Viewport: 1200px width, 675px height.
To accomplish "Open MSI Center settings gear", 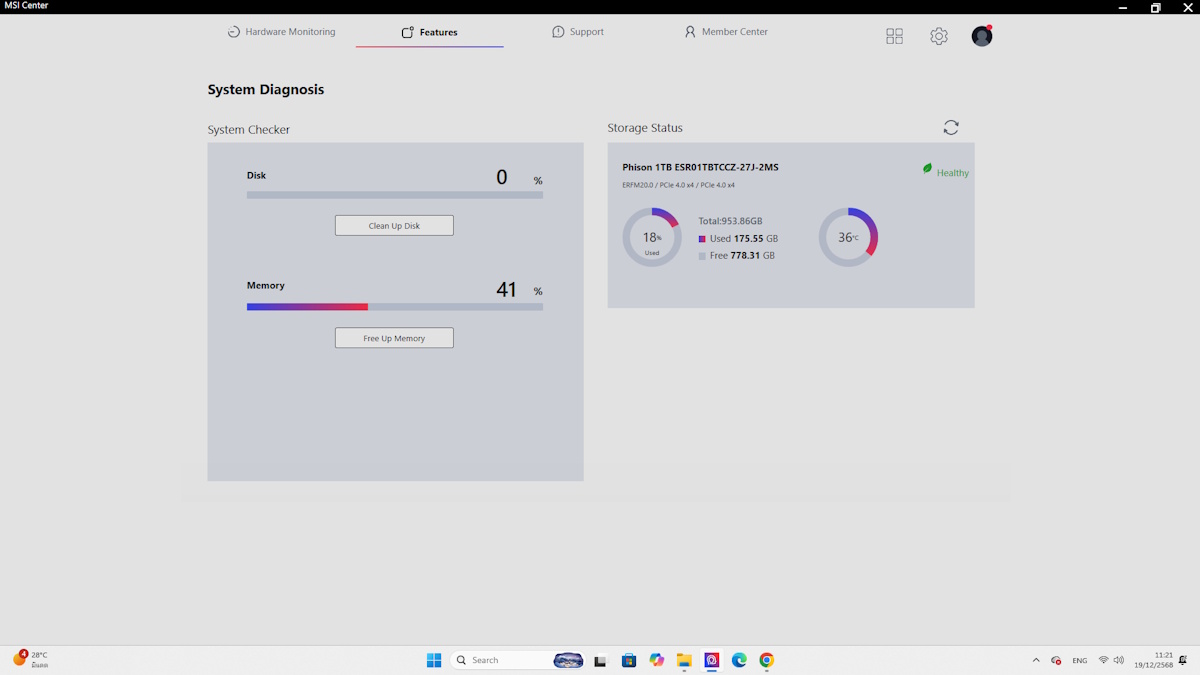I will point(938,36).
